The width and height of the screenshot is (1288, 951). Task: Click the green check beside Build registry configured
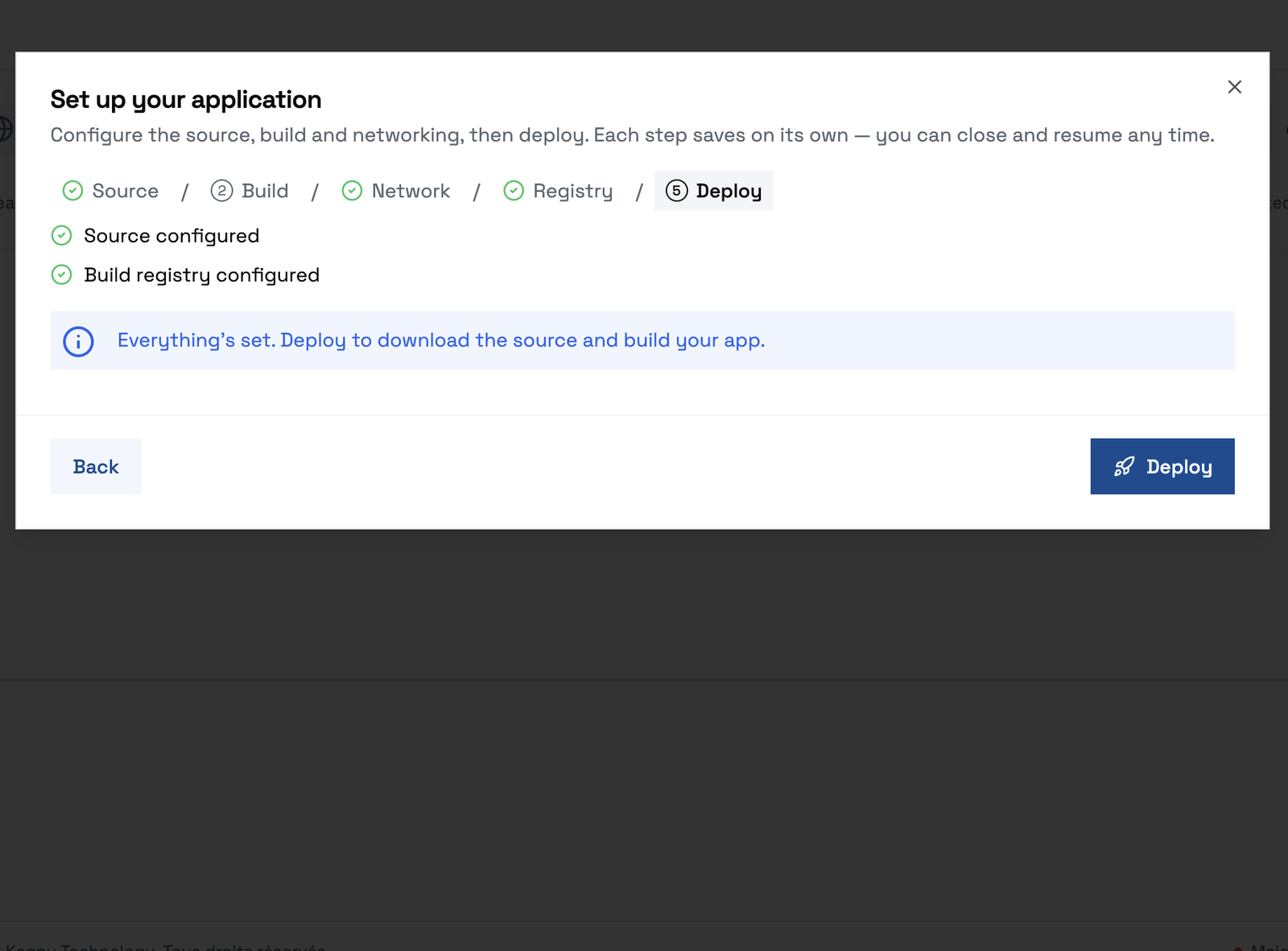pyautogui.click(x=62, y=275)
